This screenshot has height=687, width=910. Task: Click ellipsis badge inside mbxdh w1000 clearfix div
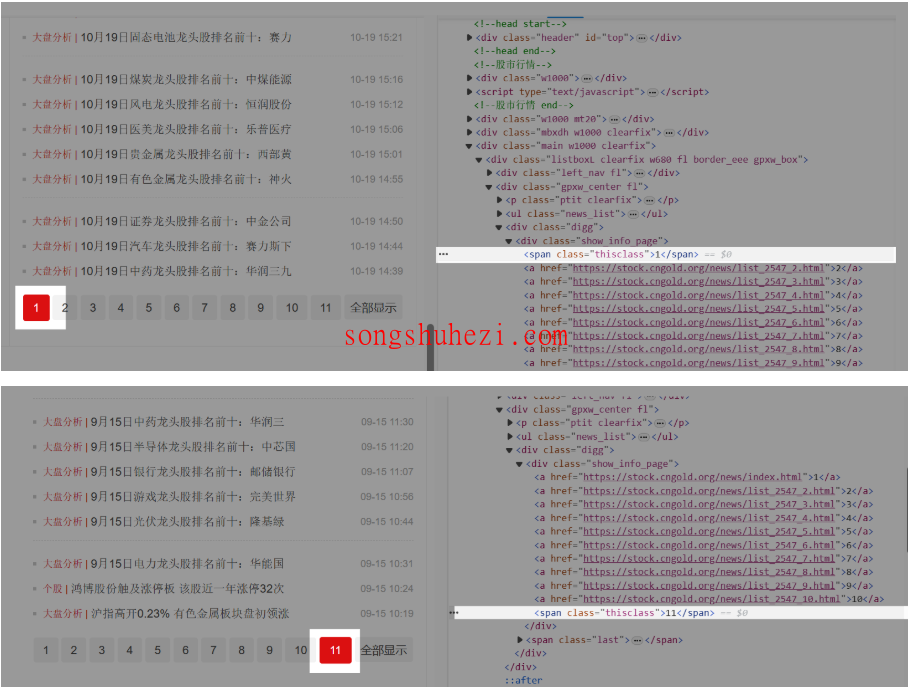pyautogui.click(x=669, y=133)
